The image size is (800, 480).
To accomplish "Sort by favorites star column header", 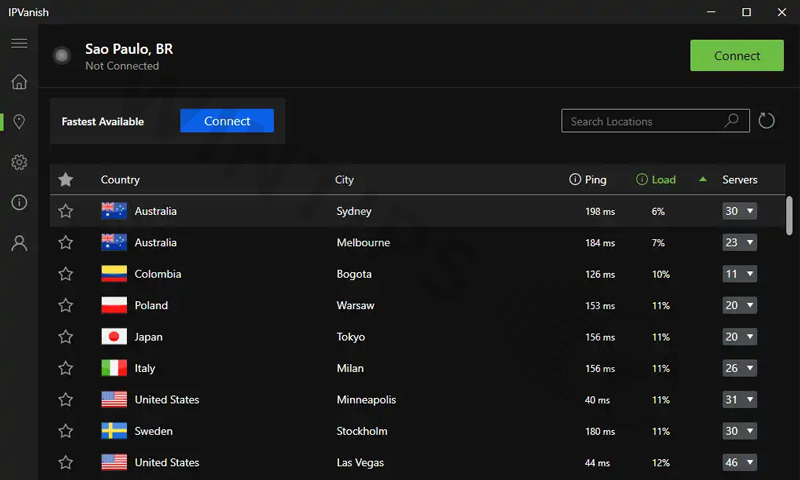I will (x=65, y=180).
